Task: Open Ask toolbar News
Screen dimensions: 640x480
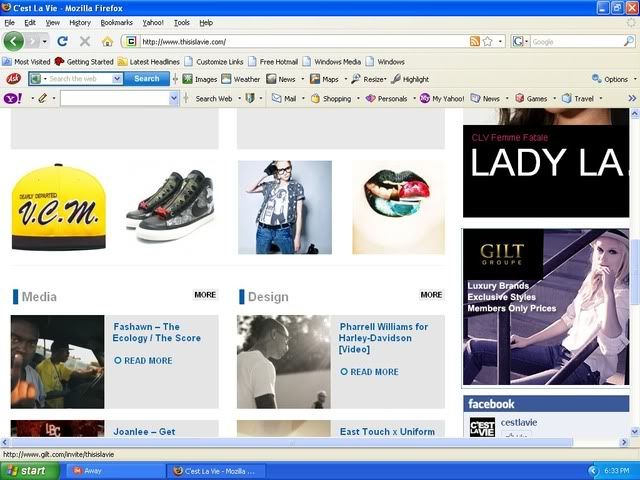Action: pos(281,79)
